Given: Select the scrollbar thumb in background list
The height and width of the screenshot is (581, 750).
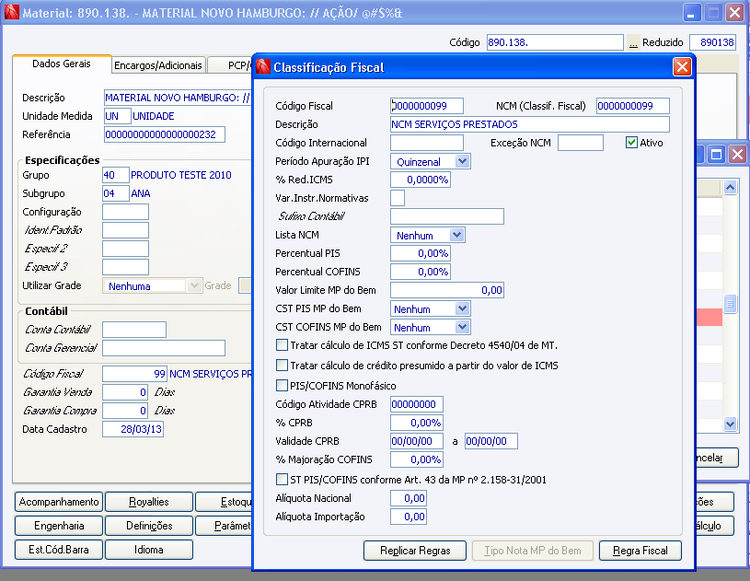Looking at the screenshot, I should pos(730,304).
